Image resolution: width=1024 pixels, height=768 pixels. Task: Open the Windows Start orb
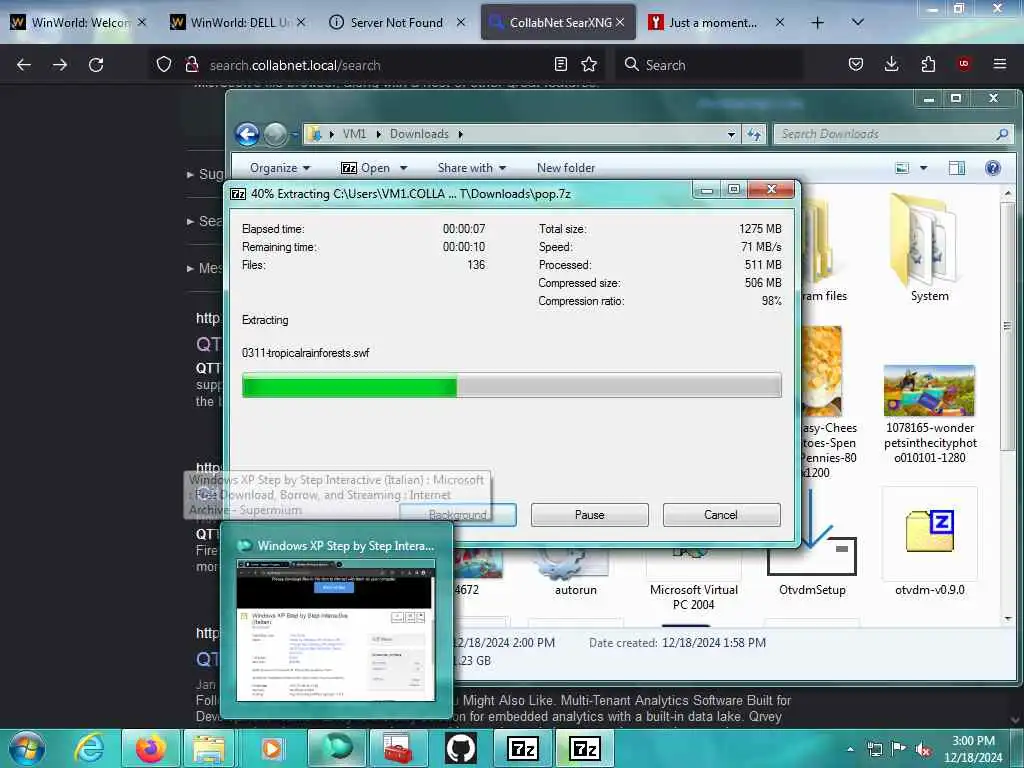(27, 748)
